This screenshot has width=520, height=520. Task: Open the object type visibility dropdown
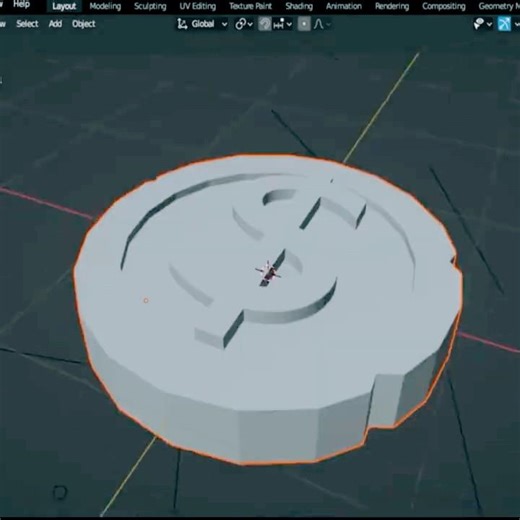[483, 24]
